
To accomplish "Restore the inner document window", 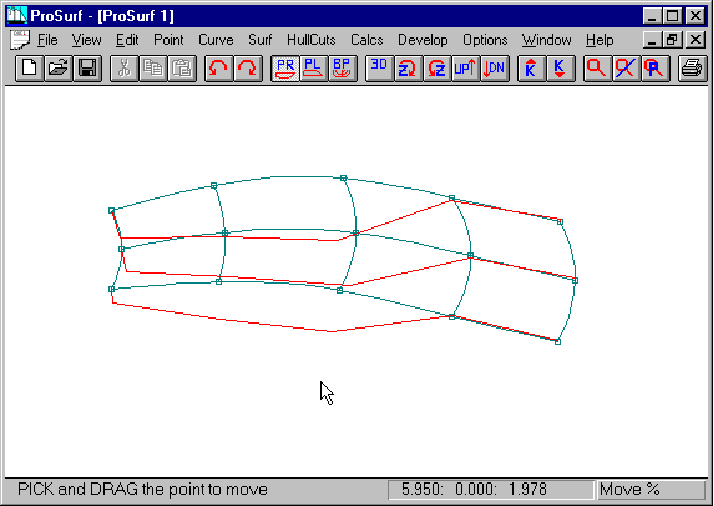I will tap(673, 41).
